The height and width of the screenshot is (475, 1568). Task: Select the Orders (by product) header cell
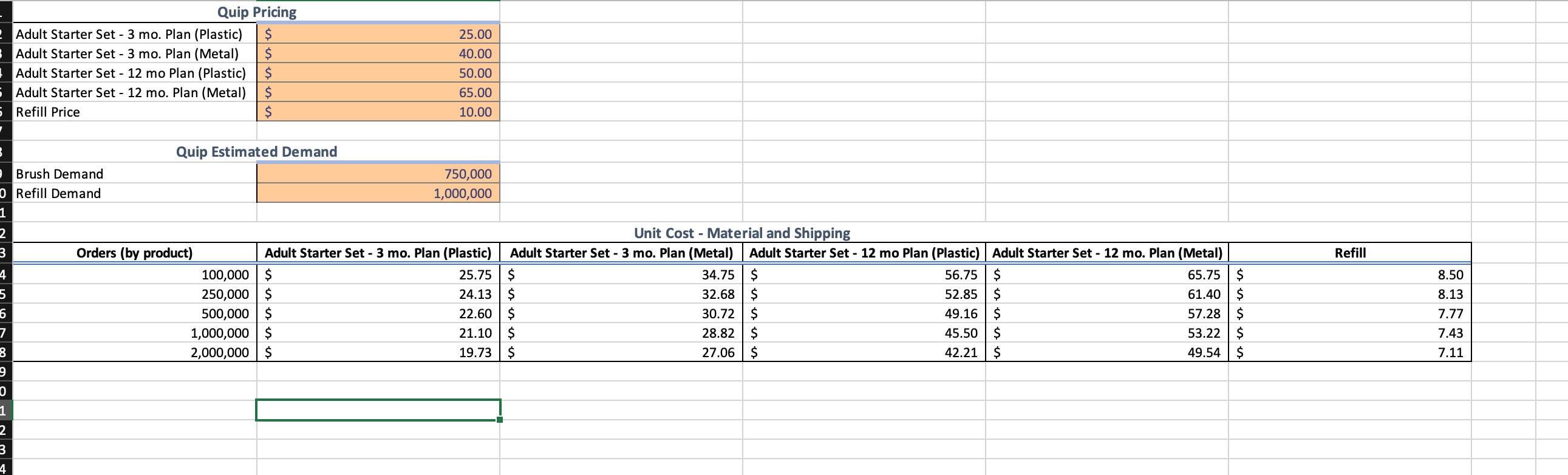135,253
